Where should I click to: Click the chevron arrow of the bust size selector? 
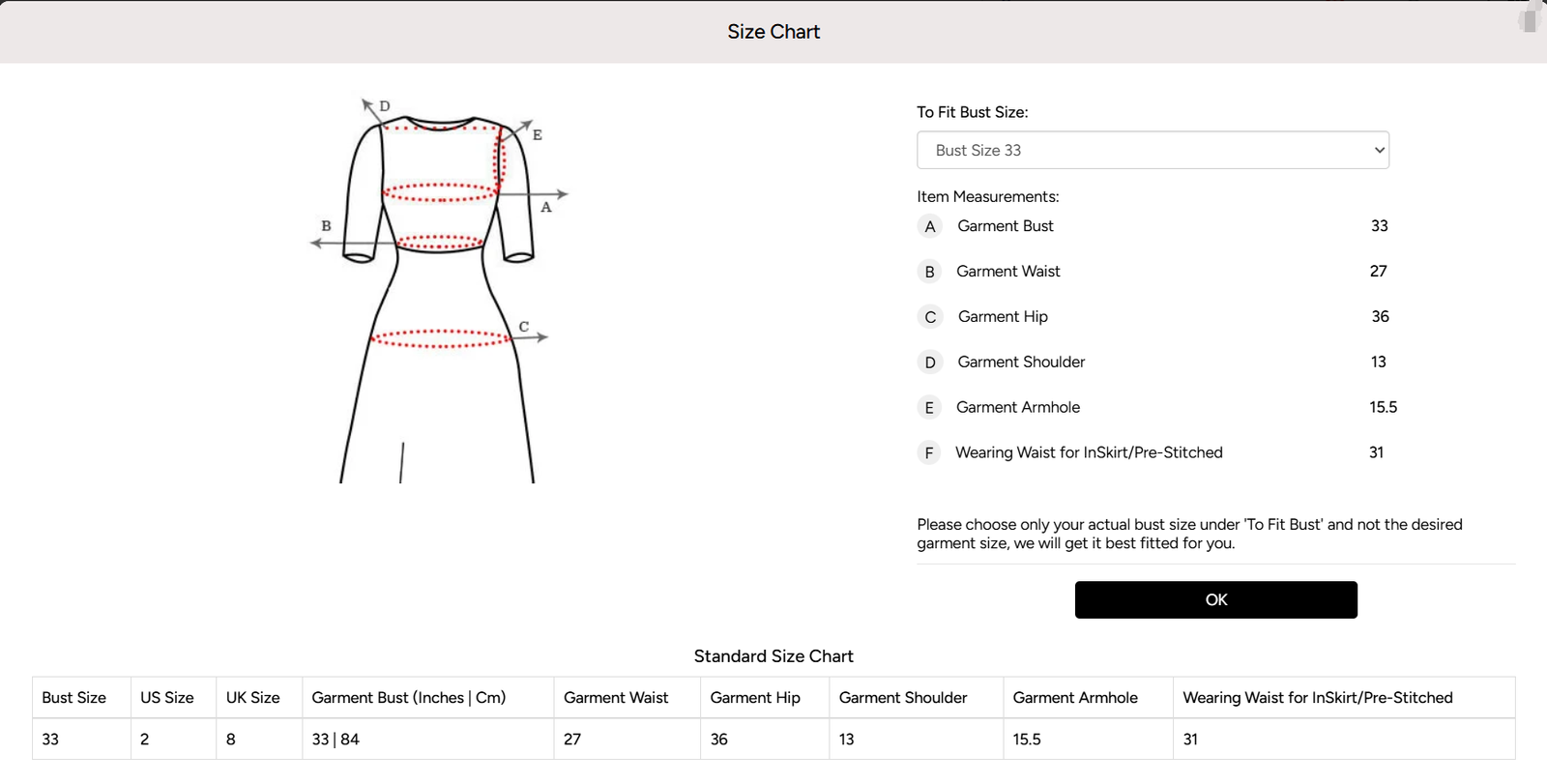(x=1379, y=151)
